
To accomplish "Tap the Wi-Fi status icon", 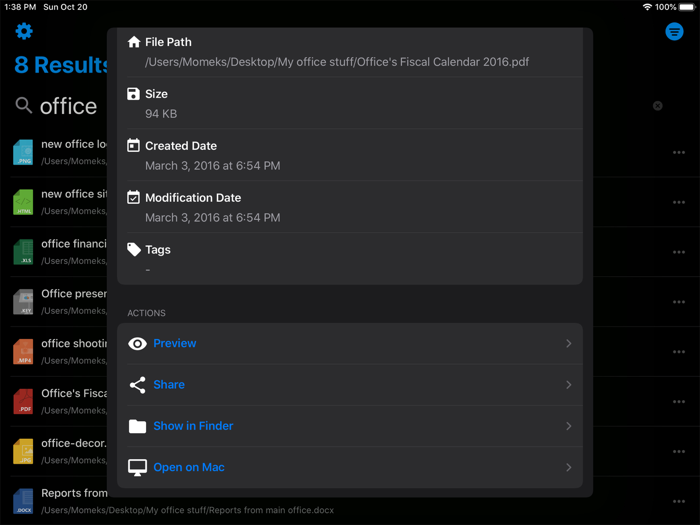I will coord(647,7).
